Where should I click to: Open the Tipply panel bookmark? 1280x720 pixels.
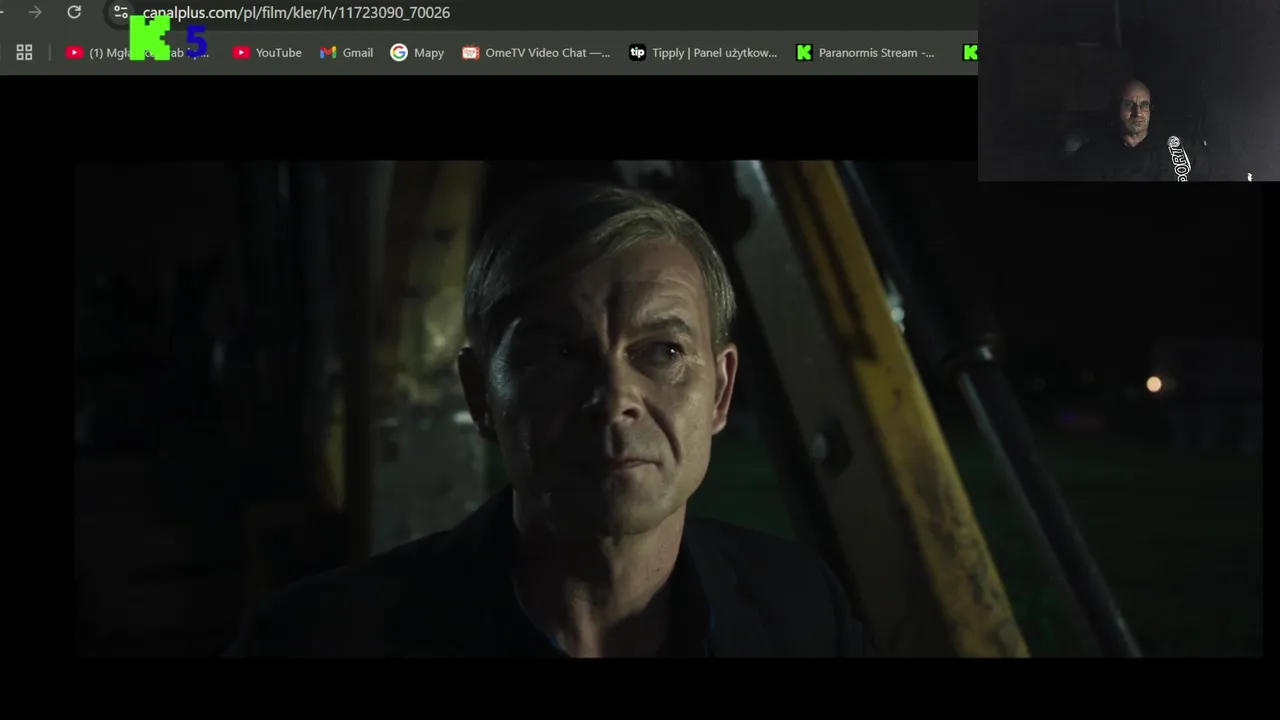[703, 52]
